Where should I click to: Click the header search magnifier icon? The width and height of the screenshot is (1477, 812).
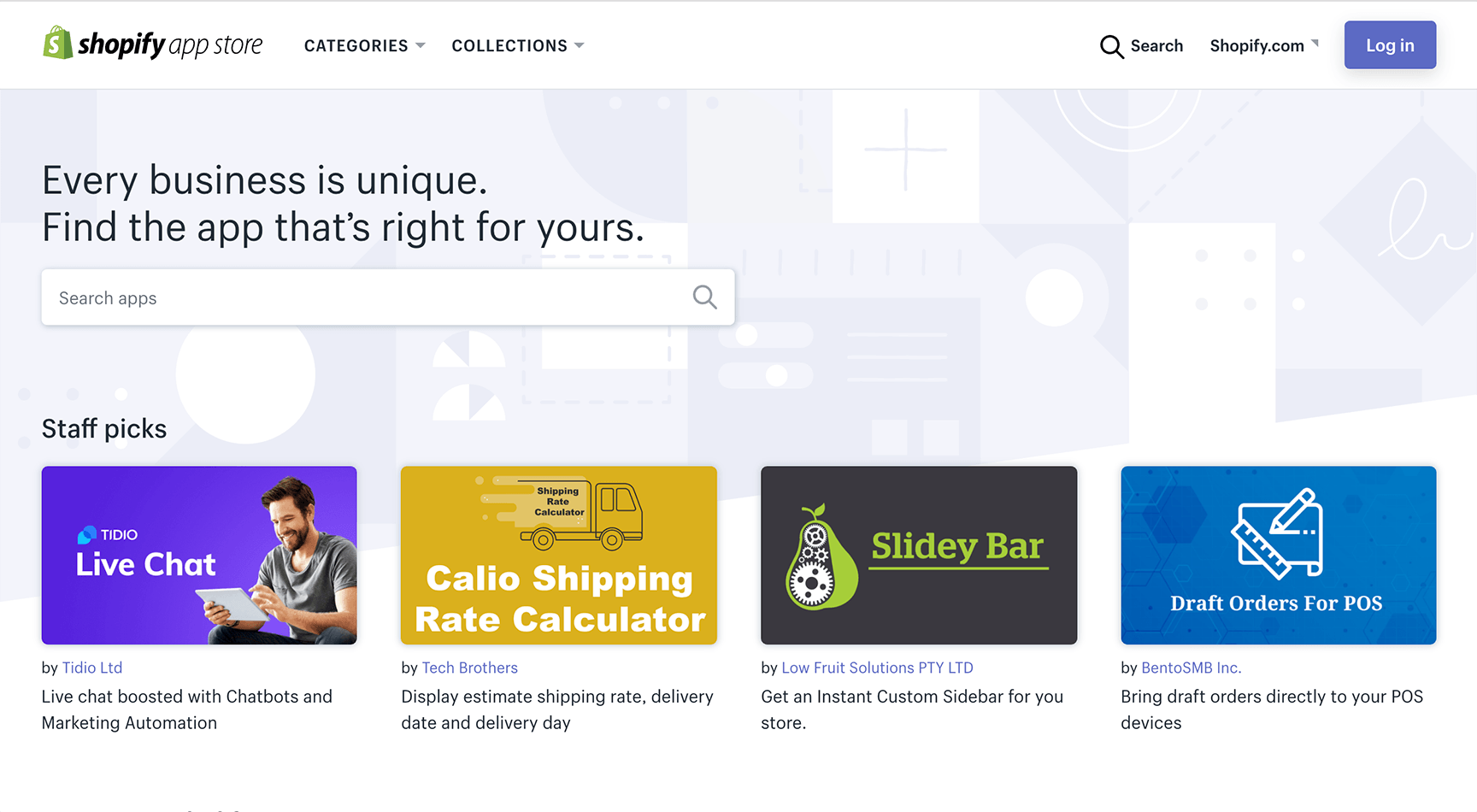click(x=1111, y=46)
